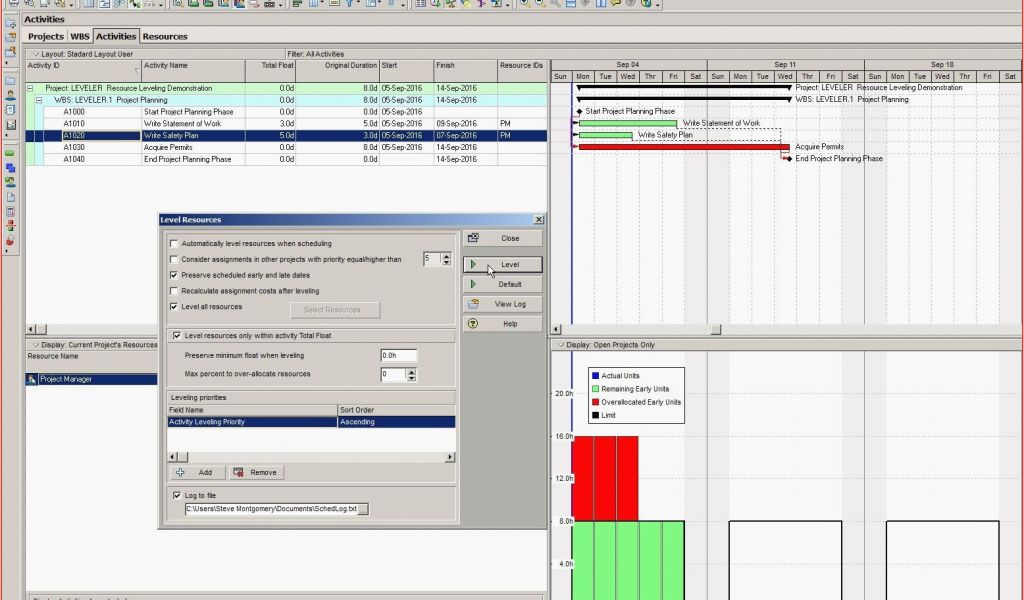Uncheck Level all resources checkbox

(175, 307)
